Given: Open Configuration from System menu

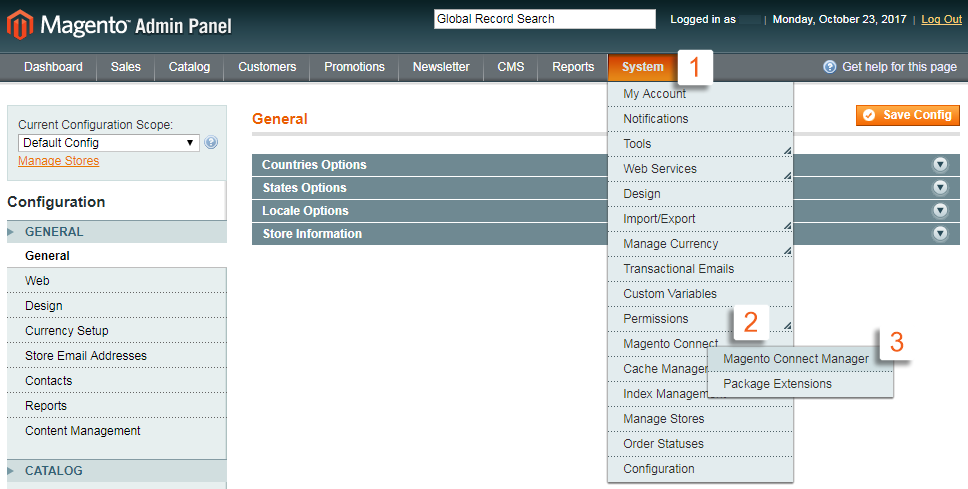Looking at the screenshot, I should [x=700, y=469].
